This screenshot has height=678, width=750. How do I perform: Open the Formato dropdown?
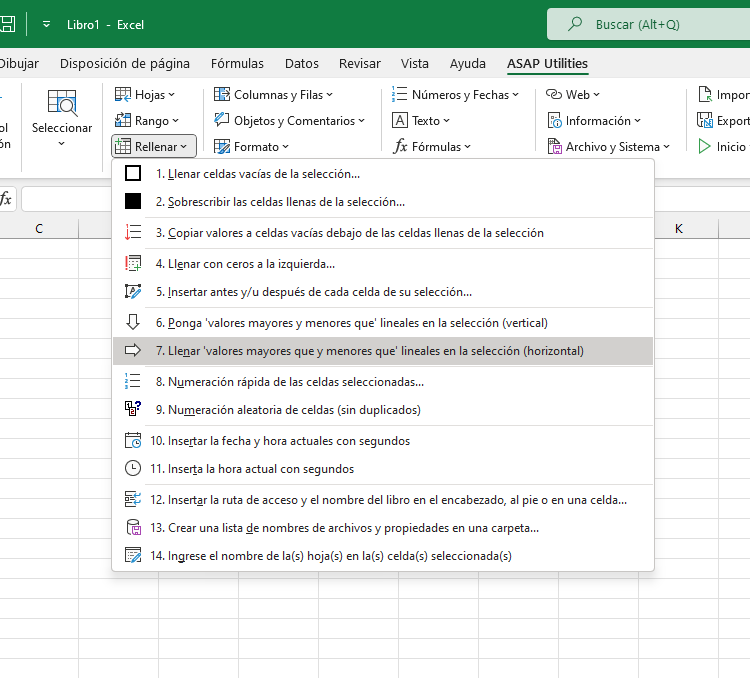coord(251,146)
